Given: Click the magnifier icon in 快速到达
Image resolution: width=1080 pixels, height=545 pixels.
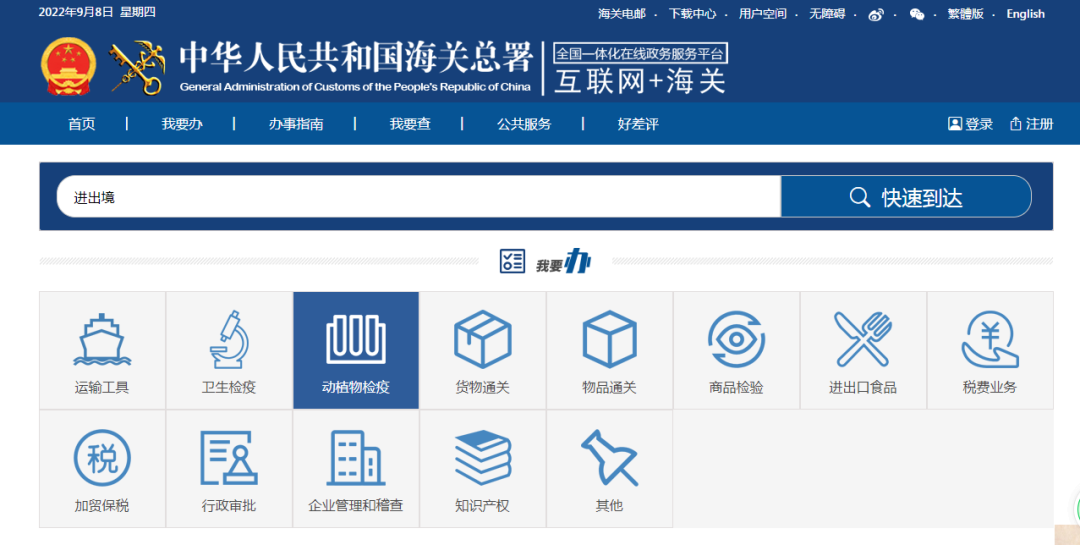Looking at the screenshot, I should click(860, 197).
